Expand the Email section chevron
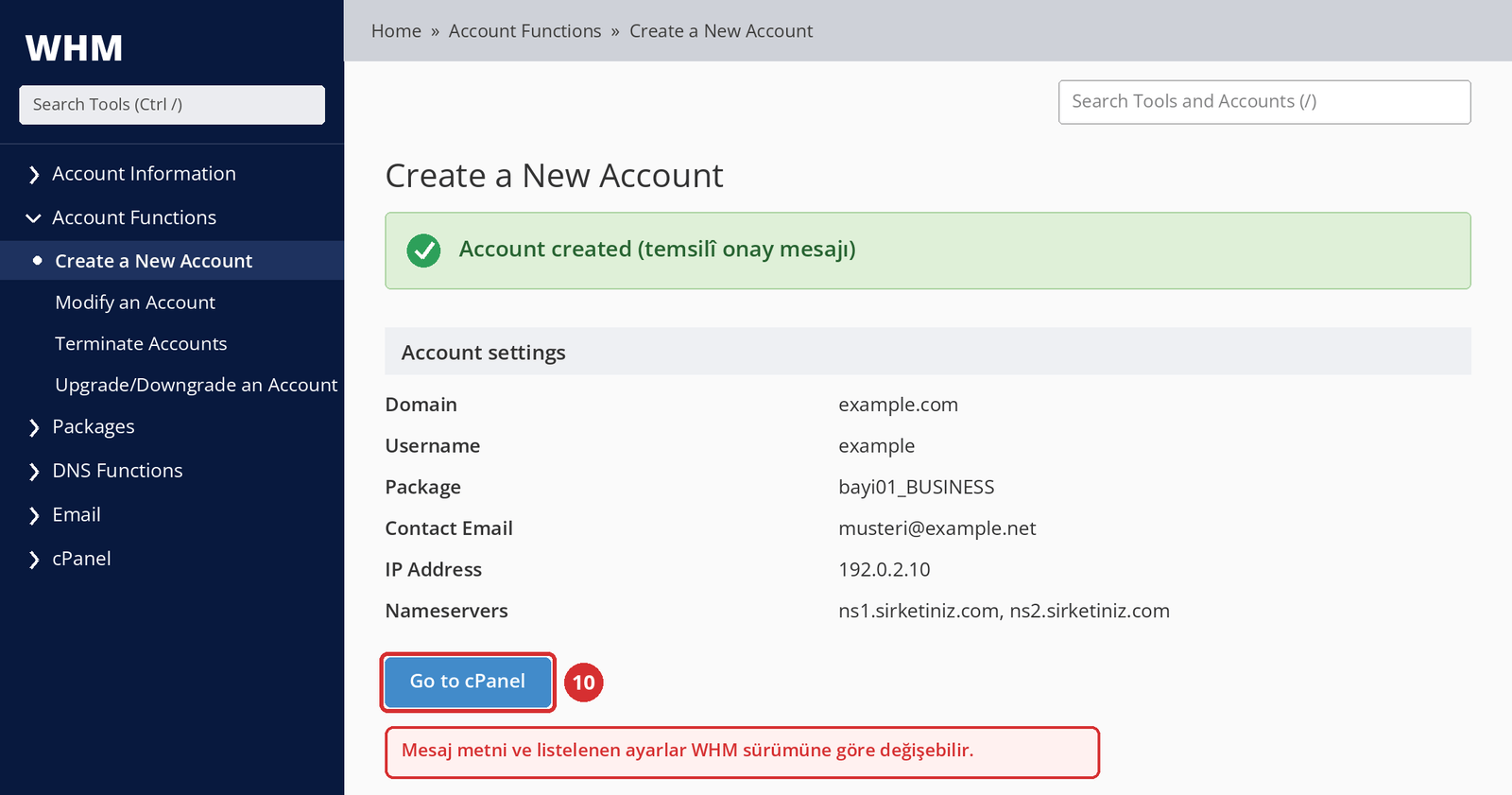The image size is (1512, 795). tap(34, 515)
